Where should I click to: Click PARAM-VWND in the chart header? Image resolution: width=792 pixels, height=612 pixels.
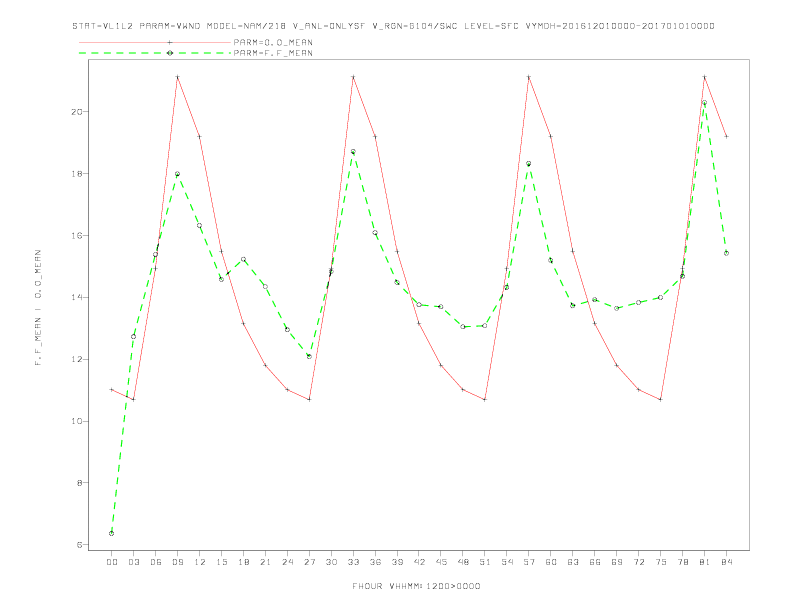coord(170,26)
